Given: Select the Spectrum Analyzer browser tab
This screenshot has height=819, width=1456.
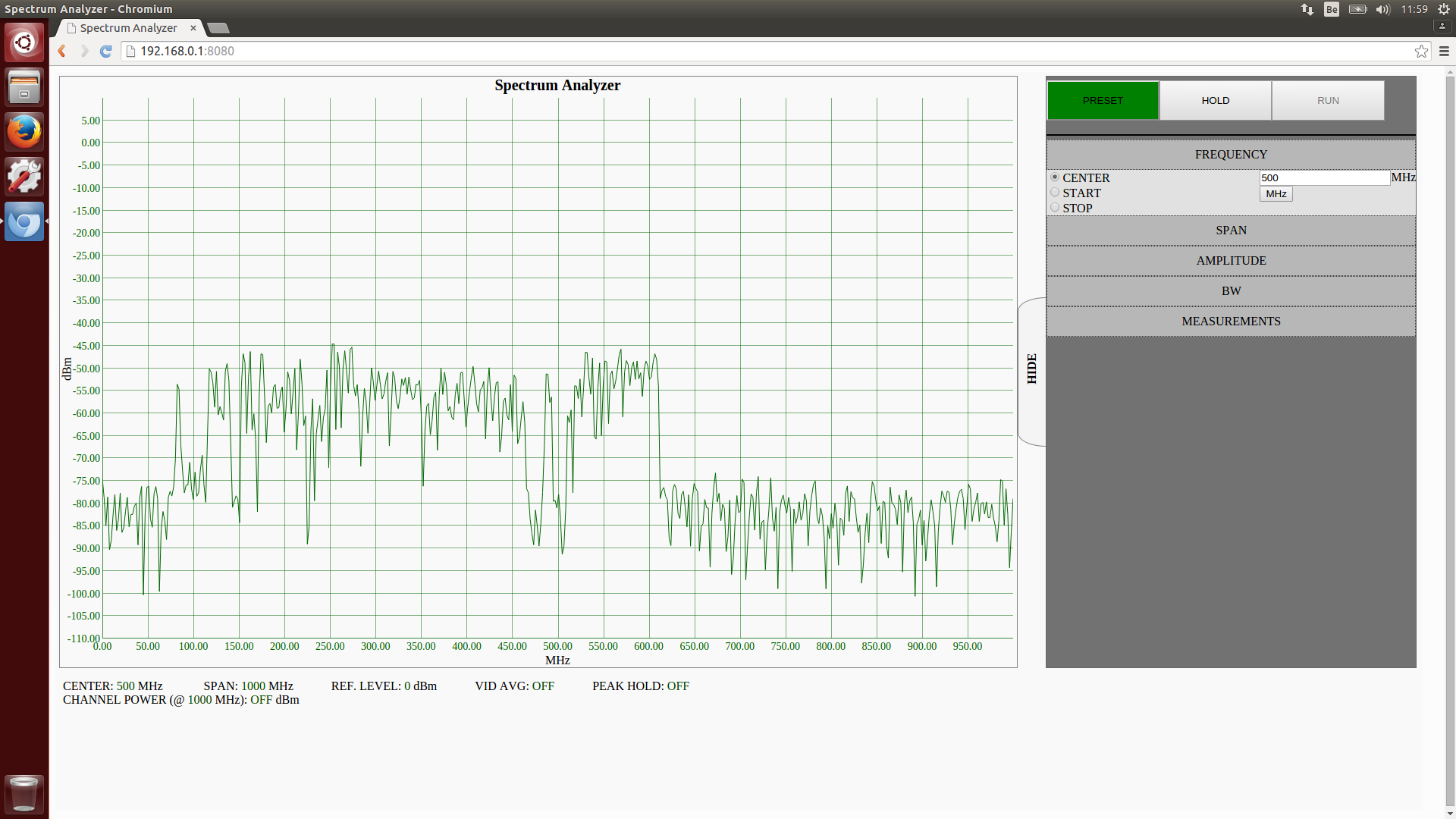Looking at the screenshot, I should click(x=128, y=28).
